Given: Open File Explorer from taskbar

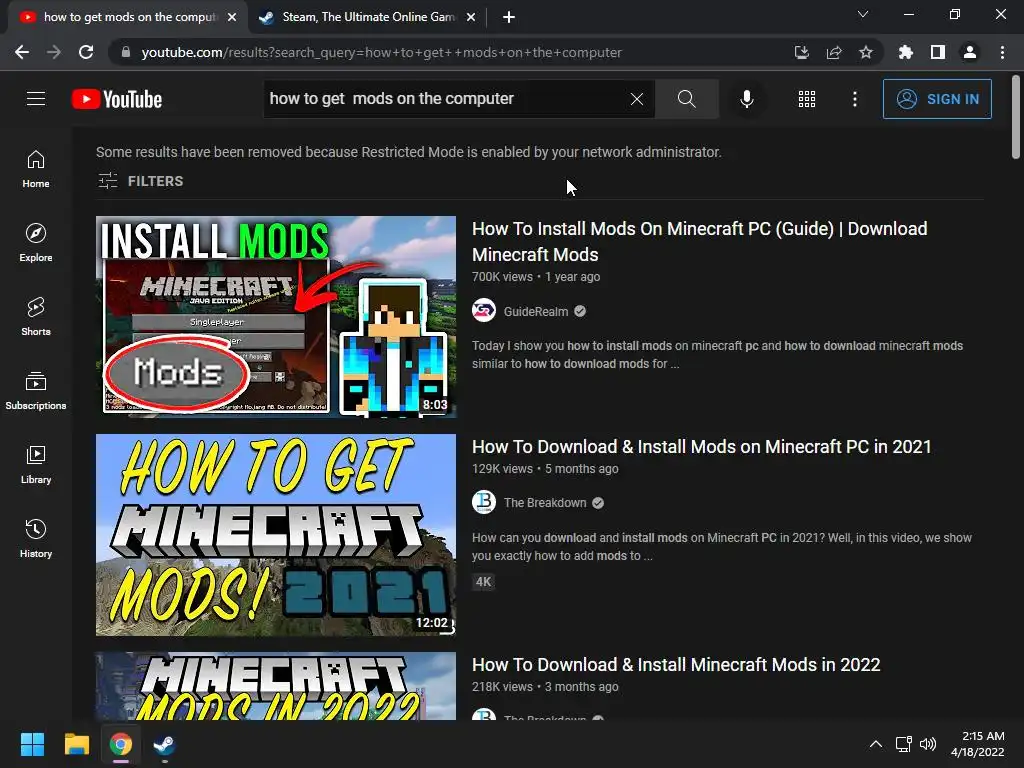Looking at the screenshot, I should [x=76, y=744].
